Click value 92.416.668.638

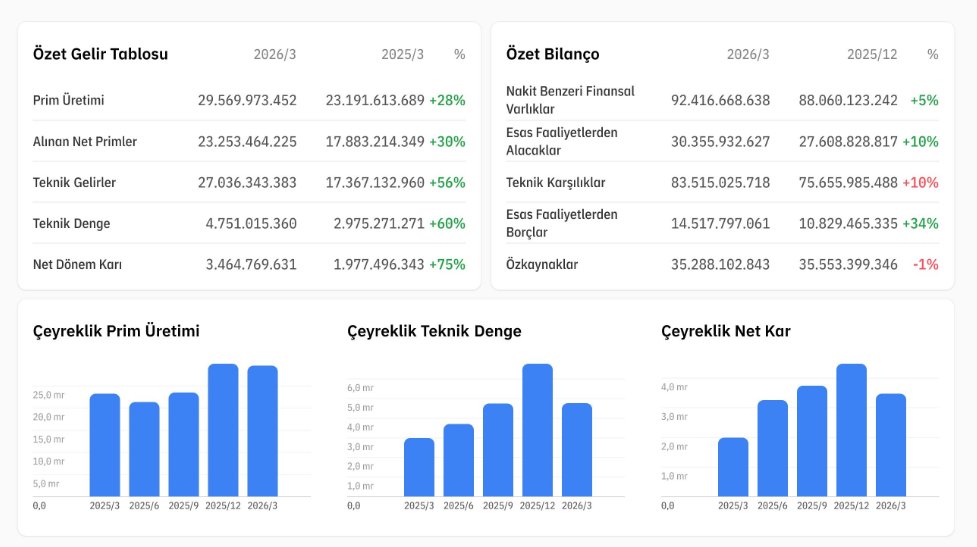(x=720, y=100)
